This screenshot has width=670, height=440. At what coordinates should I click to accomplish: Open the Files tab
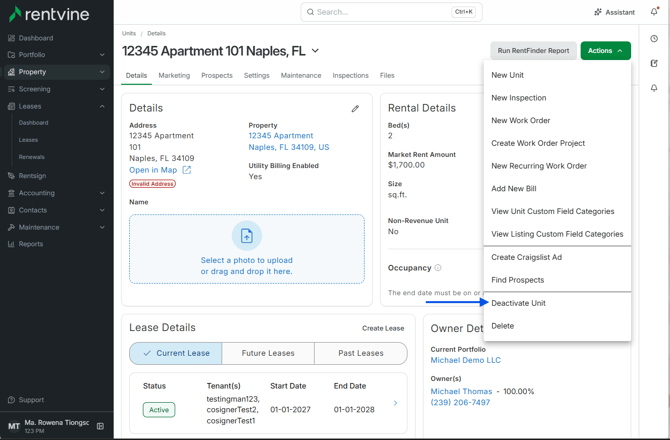pyautogui.click(x=387, y=75)
